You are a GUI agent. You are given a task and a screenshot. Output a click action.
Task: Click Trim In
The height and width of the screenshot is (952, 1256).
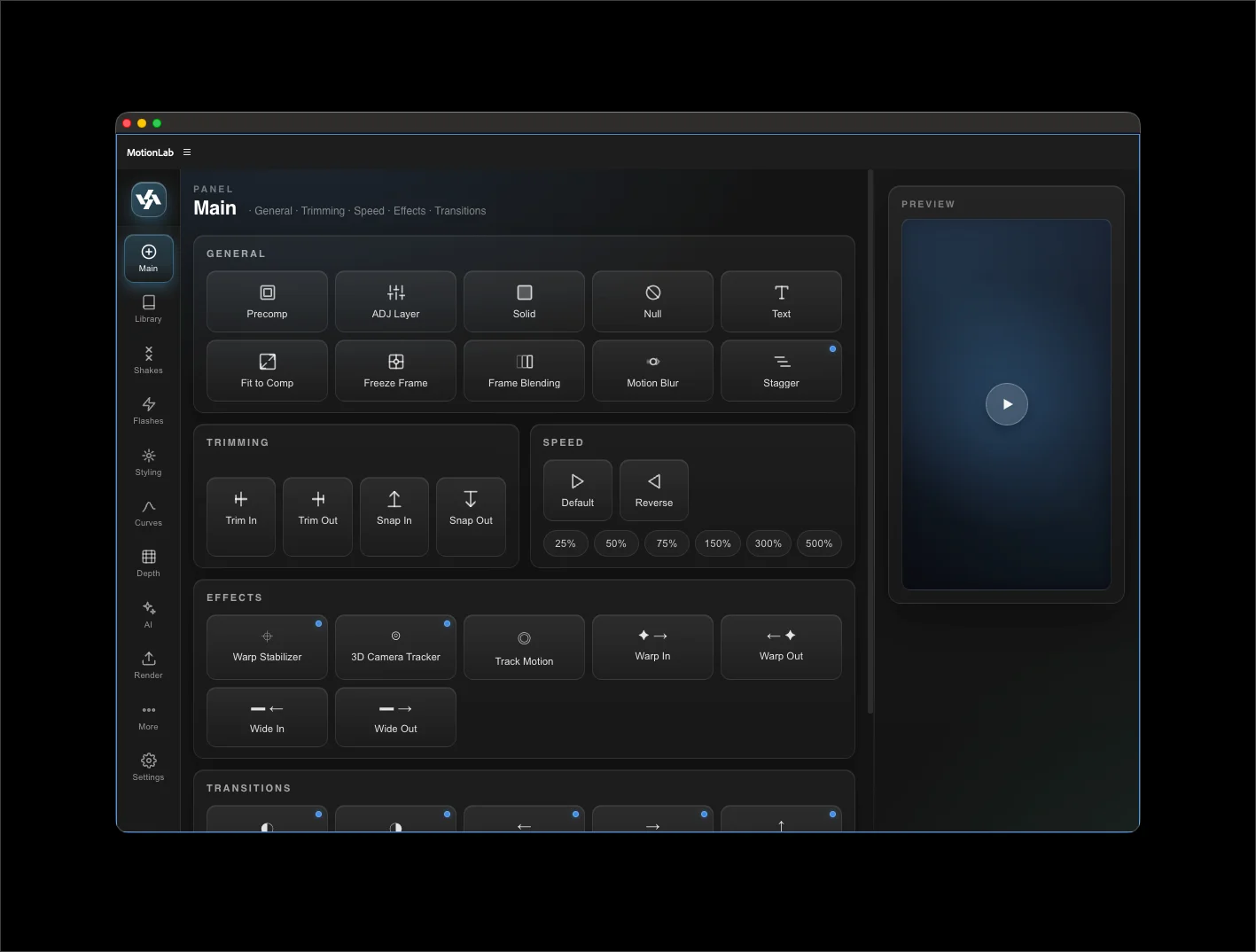(241, 517)
